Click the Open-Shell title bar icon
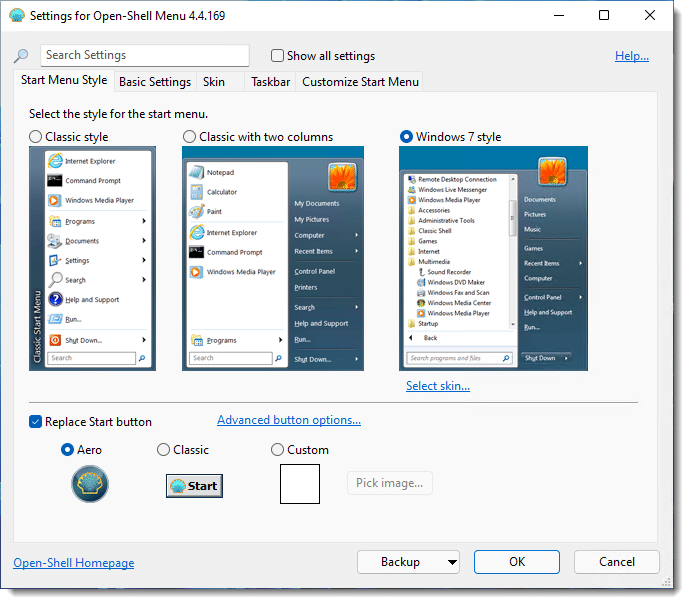Image resolution: width=689 pixels, height=604 pixels. (x=17, y=15)
